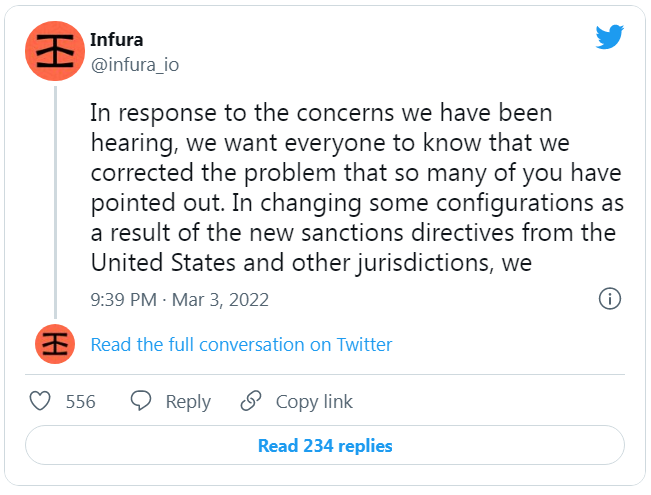Image resolution: width=651 pixels, height=495 pixels.
Task: Click the Copy link text label
Action: (x=314, y=402)
